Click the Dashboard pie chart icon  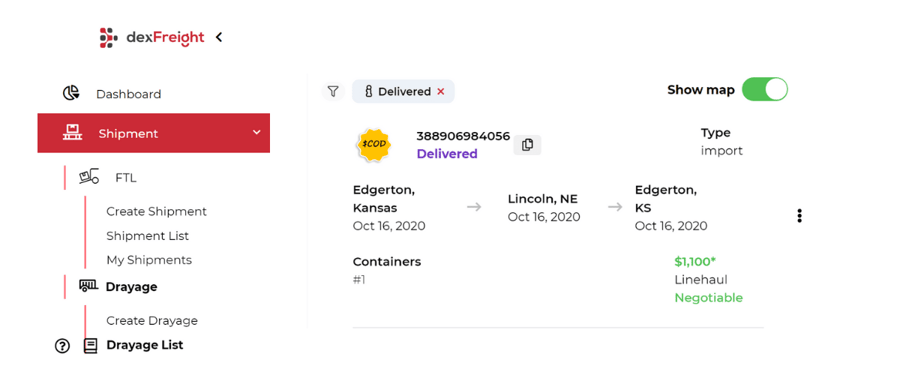tap(71, 94)
